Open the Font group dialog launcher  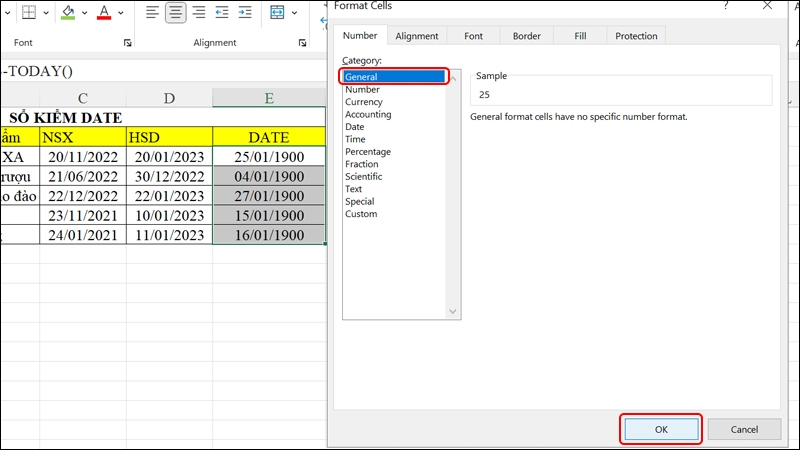(x=128, y=43)
